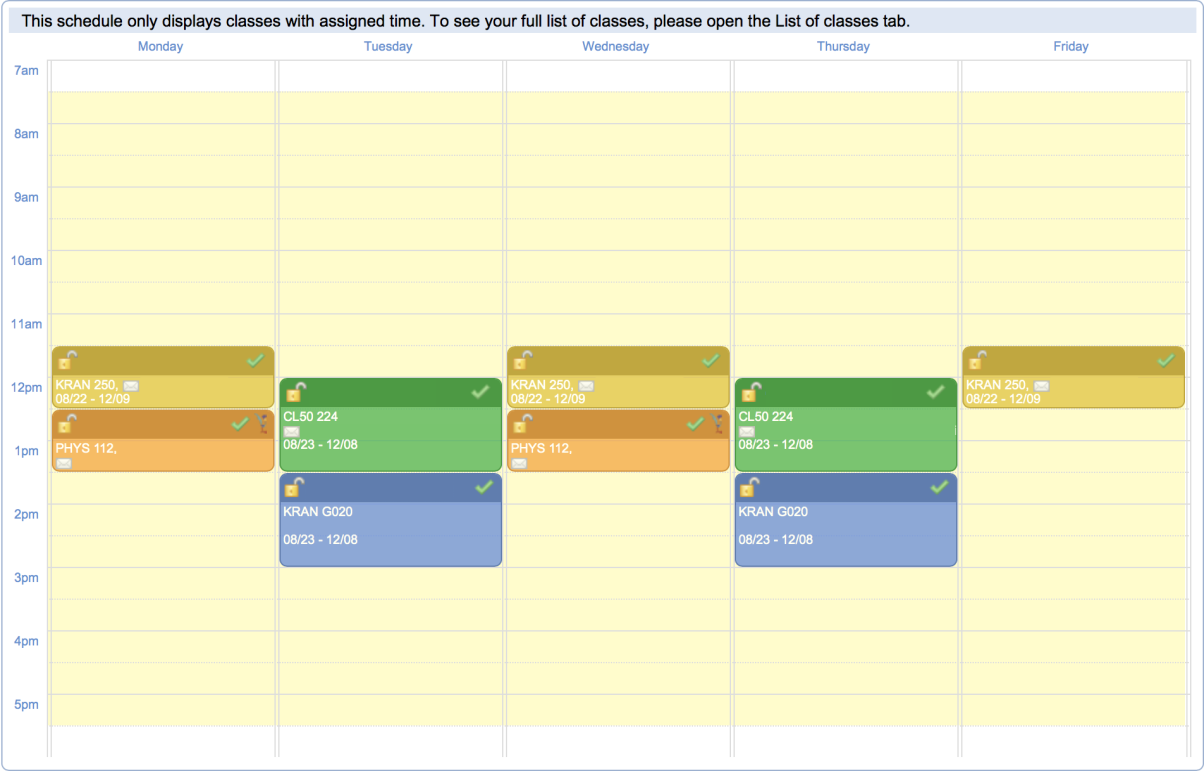Click the padlock icon on Tuesday's CL50 224 class
The height and width of the screenshot is (771, 1204).
(295, 392)
